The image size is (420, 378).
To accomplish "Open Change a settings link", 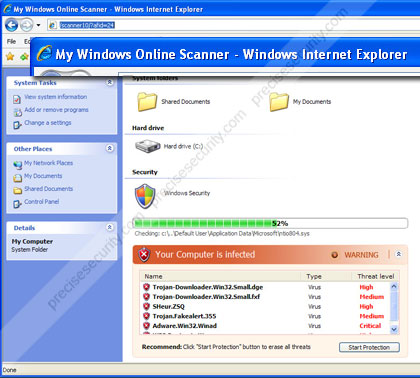I will pos(48,123).
